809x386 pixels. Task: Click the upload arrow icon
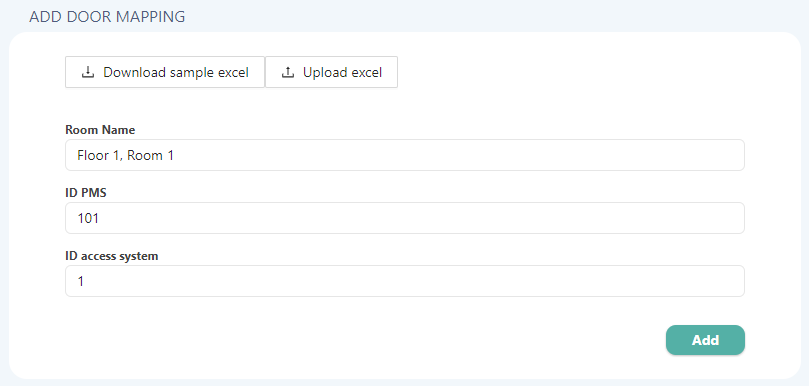pos(287,72)
